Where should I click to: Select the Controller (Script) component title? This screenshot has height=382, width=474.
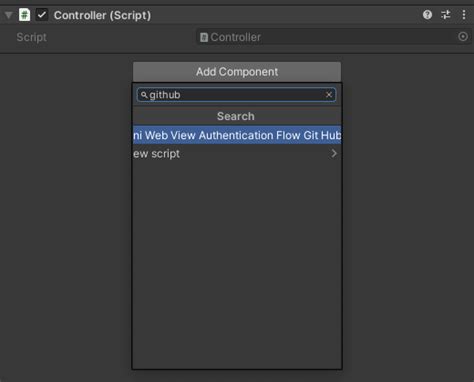point(102,15)
